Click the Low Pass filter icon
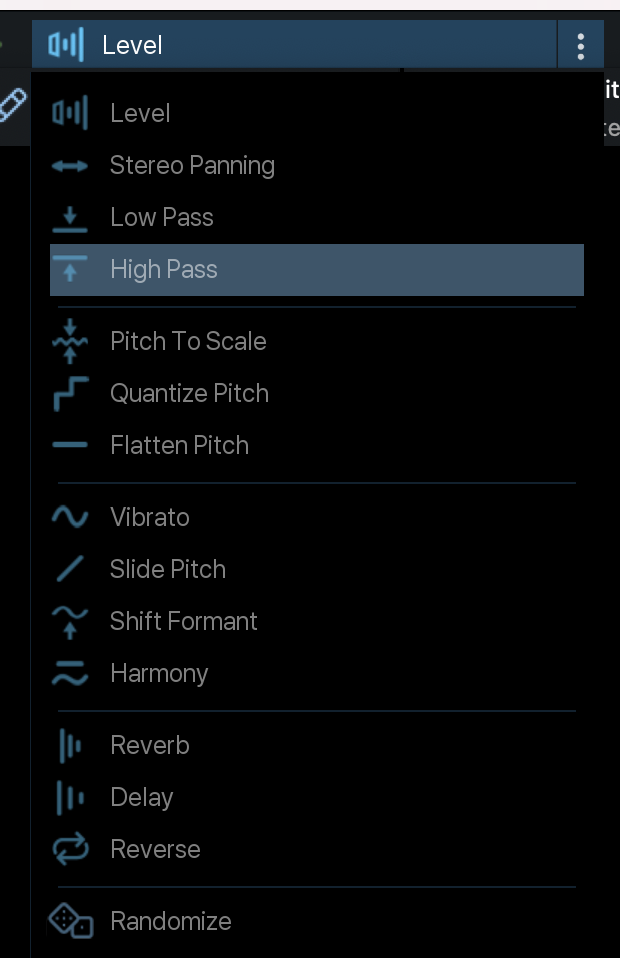 pyautogui.click(x=69, y=218)
